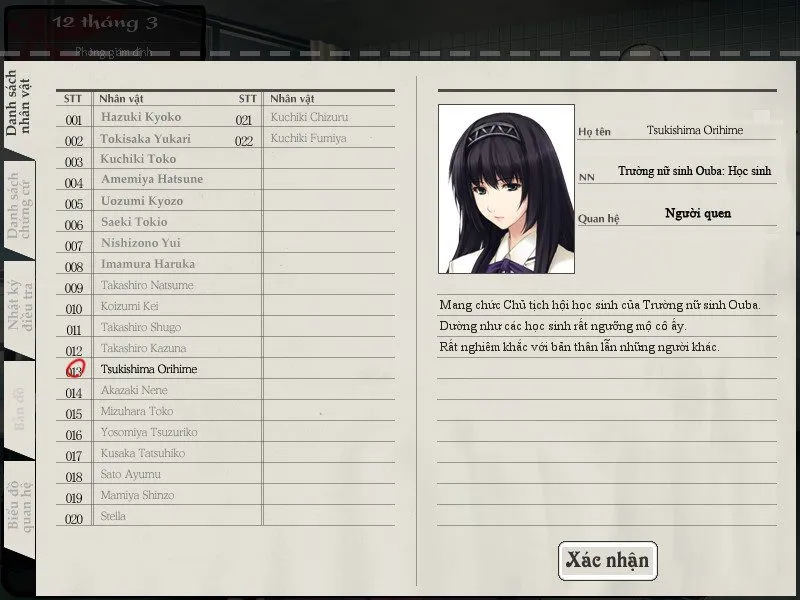The image size is (800, 600).
Task: Click the red circled number 013
Action: (74, 370)
